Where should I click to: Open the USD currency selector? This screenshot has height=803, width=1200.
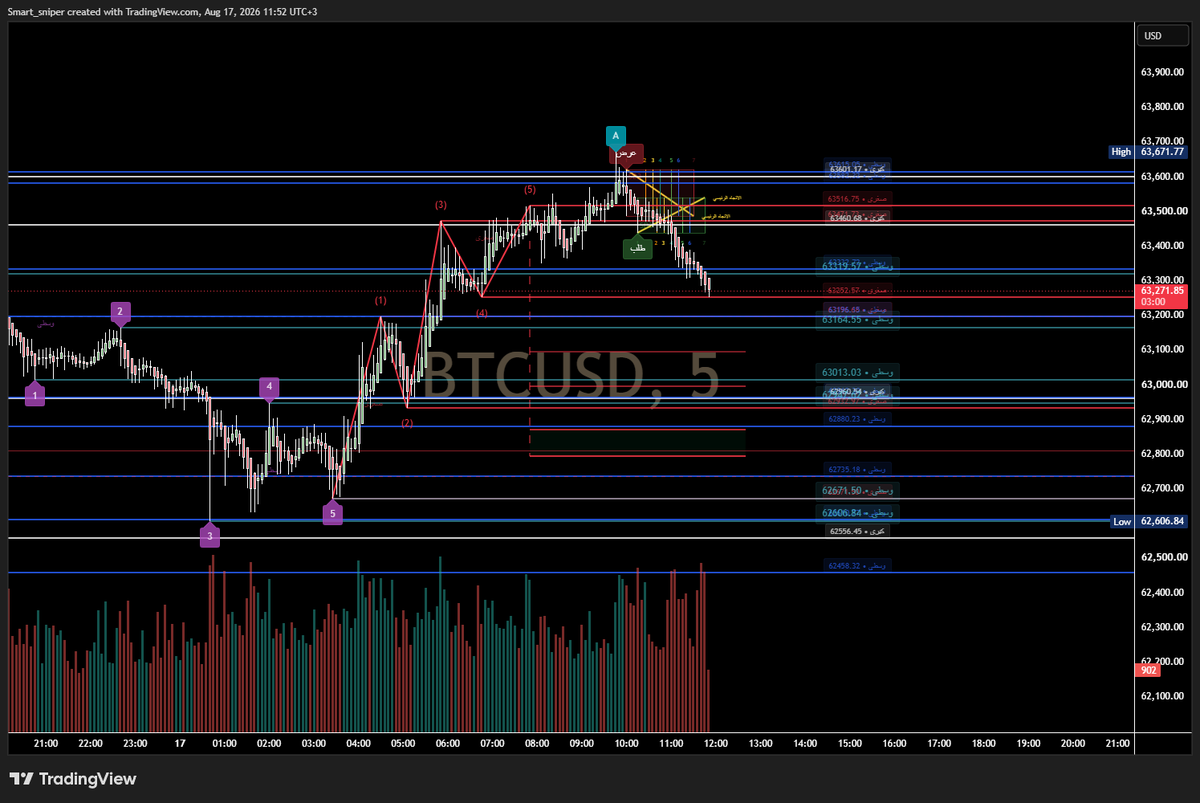coord(1164,36)
